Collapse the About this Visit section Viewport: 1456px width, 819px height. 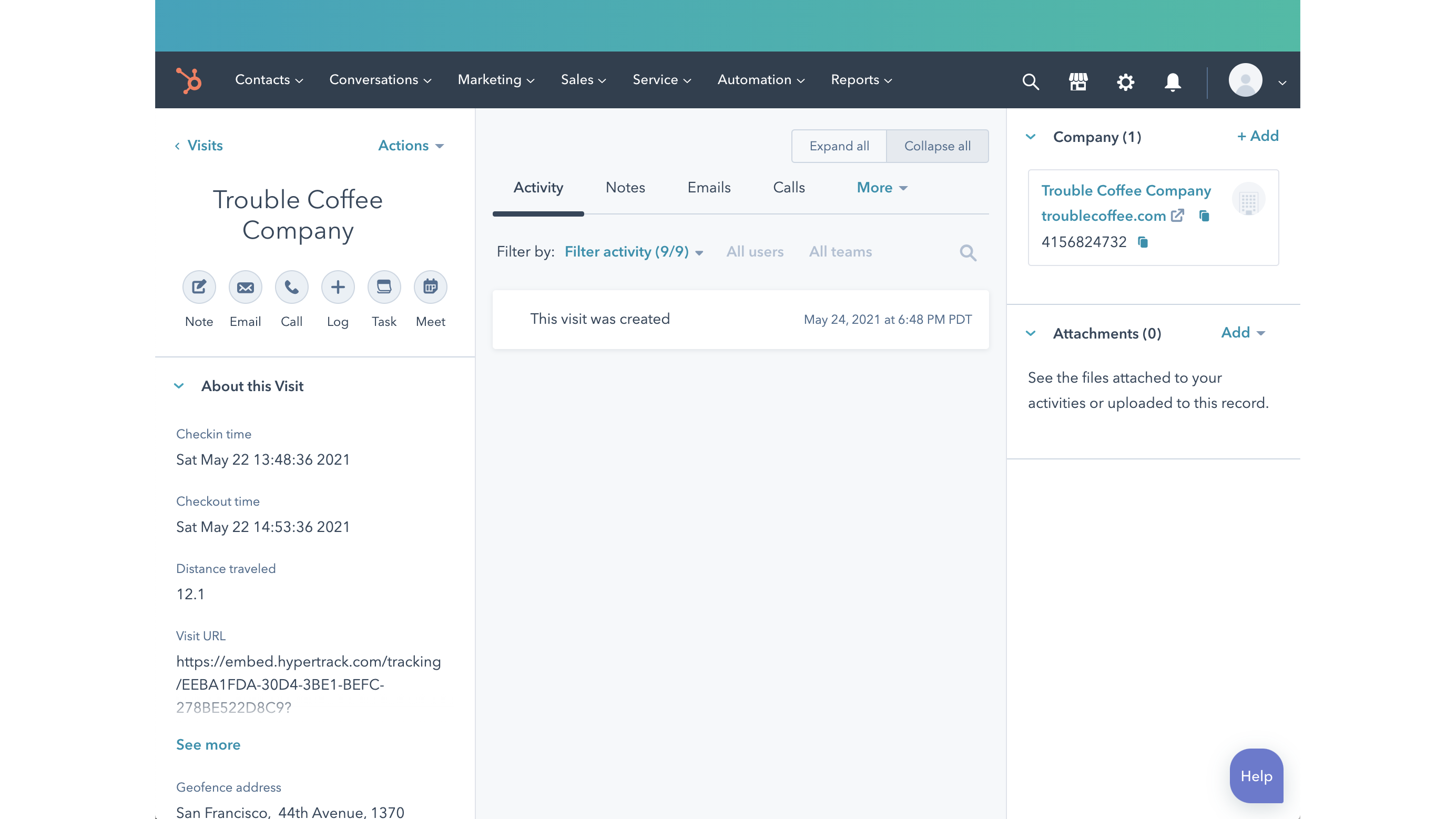179,386
